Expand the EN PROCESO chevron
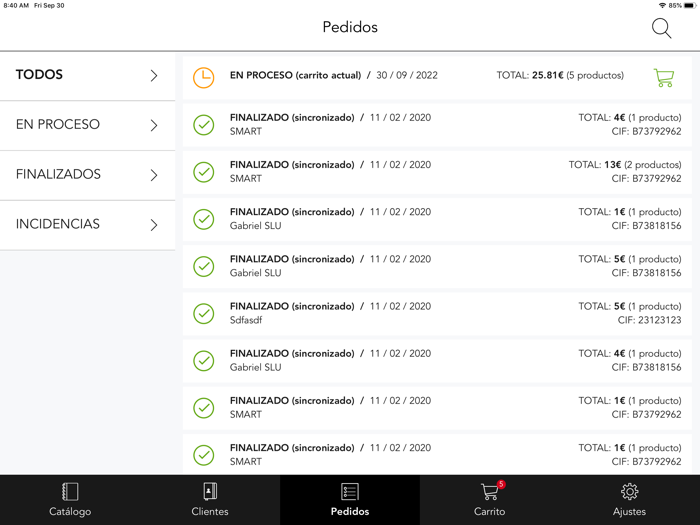 tap(154, 125)
